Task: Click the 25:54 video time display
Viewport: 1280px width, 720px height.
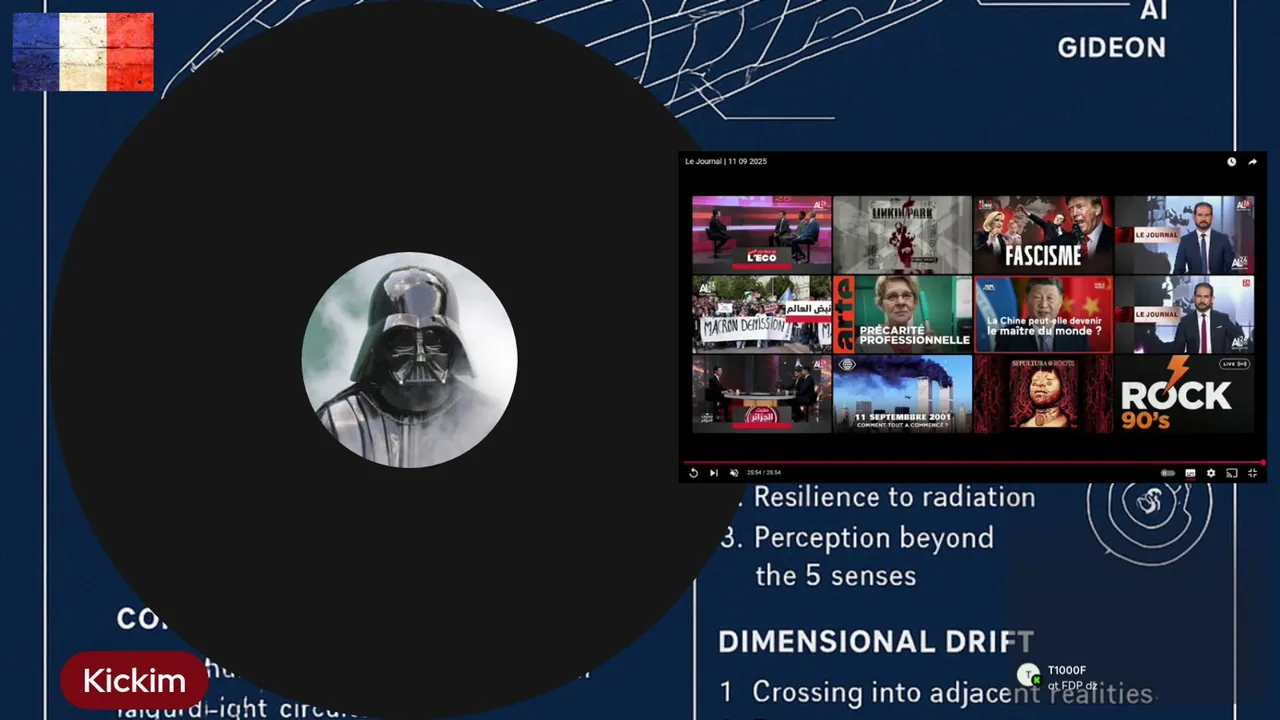Action: point(764,473)
